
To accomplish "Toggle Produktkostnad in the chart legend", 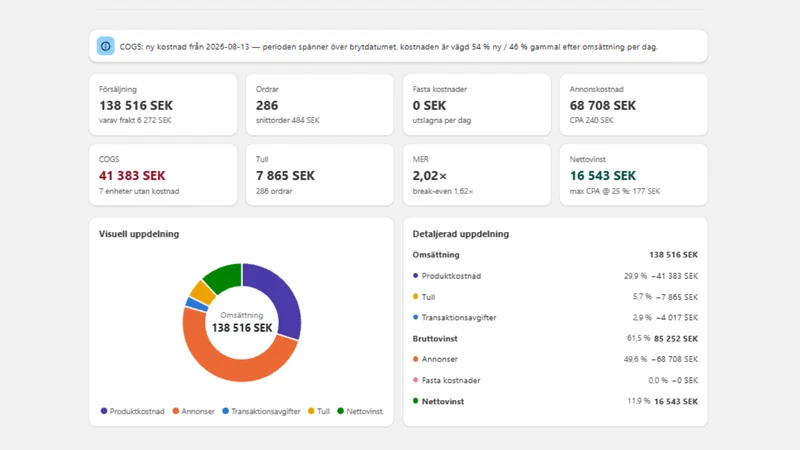I will (x=133, y=411).
